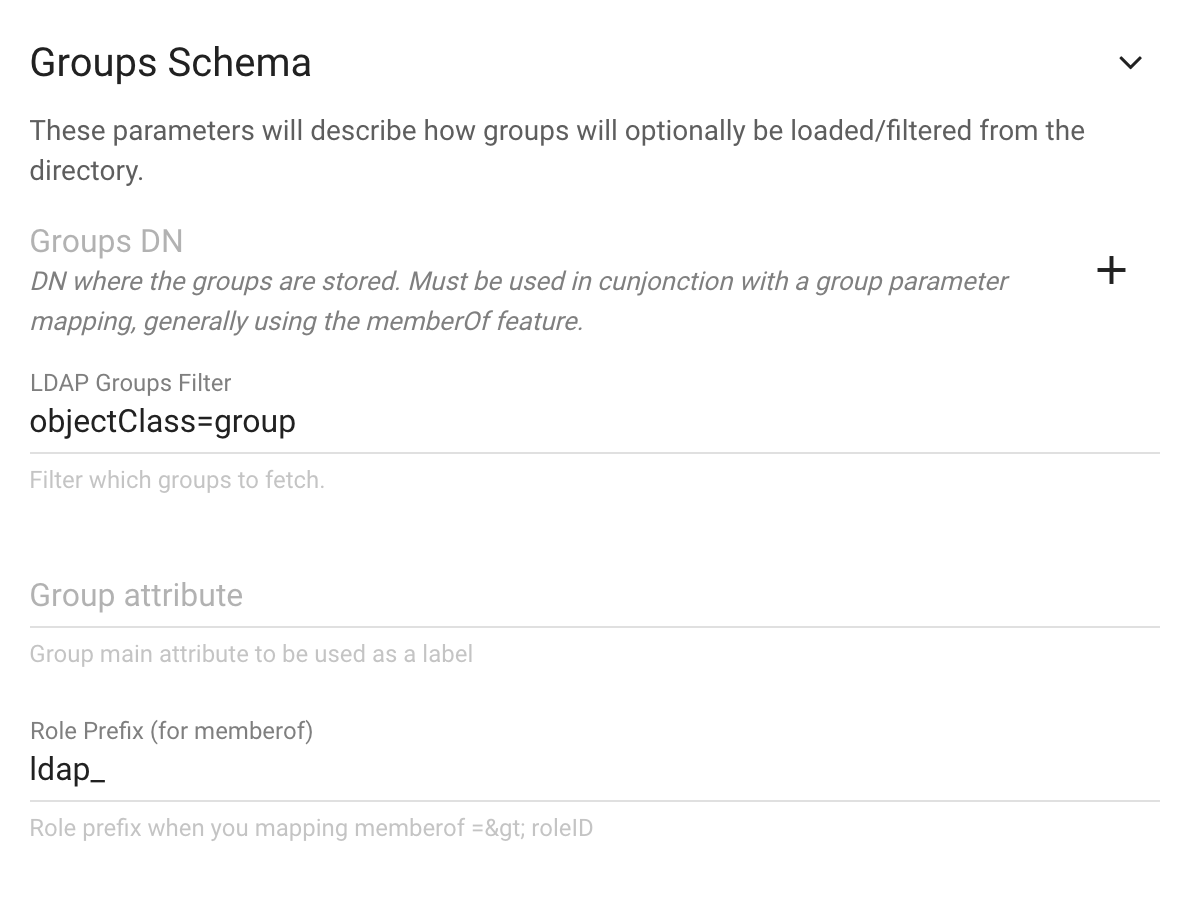Click the 'Group main attribute' helper text
Image resolution: width=1188 pixels, height=908 pixels.
click(251, 653)
